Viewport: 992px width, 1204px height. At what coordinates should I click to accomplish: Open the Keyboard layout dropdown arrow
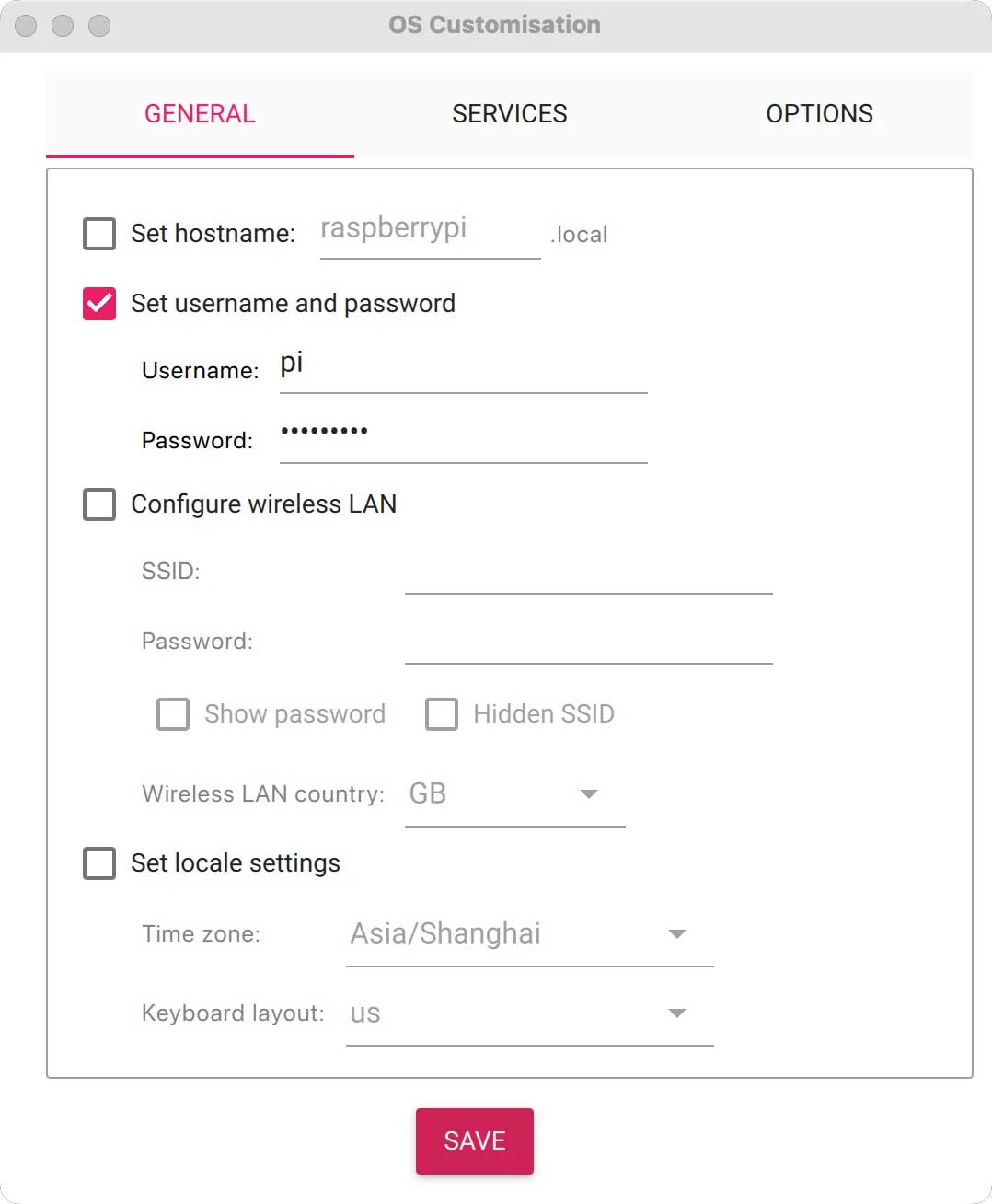[677, 1013]
